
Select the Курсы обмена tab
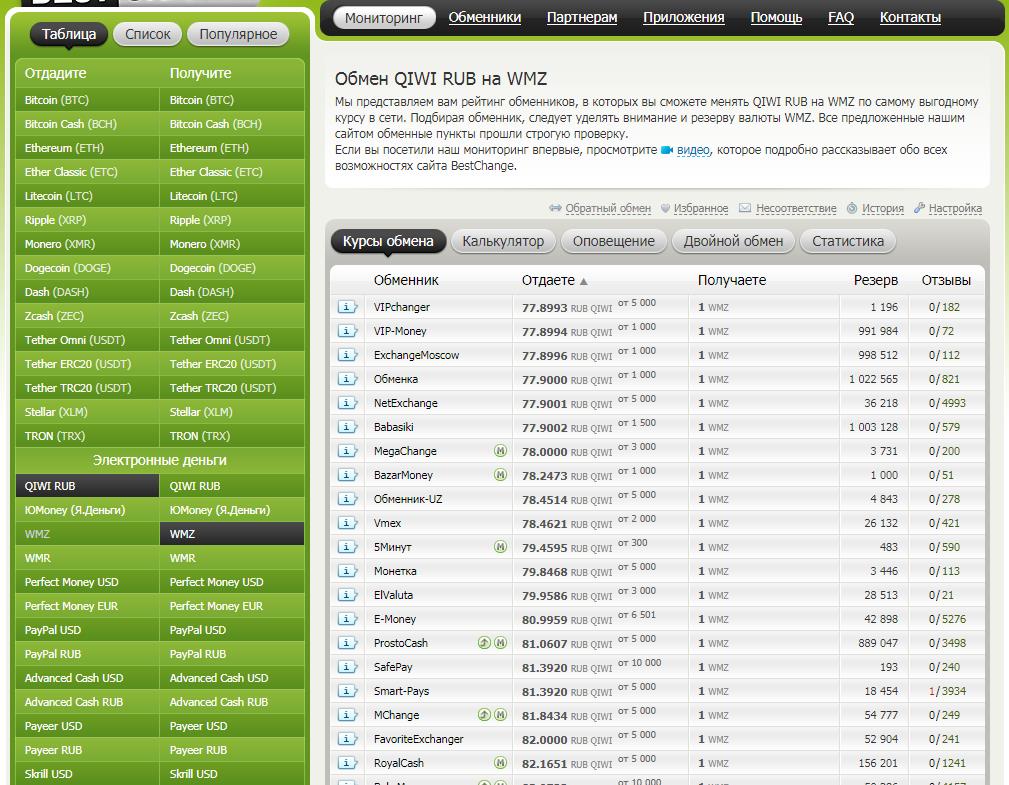388,241
